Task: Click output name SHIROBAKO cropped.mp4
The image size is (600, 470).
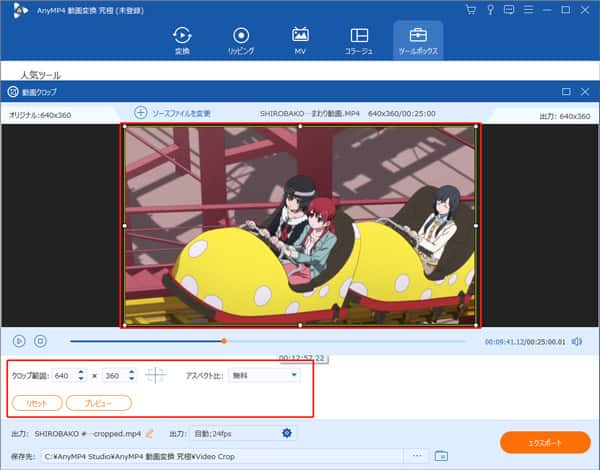Action: click(88, 434)
